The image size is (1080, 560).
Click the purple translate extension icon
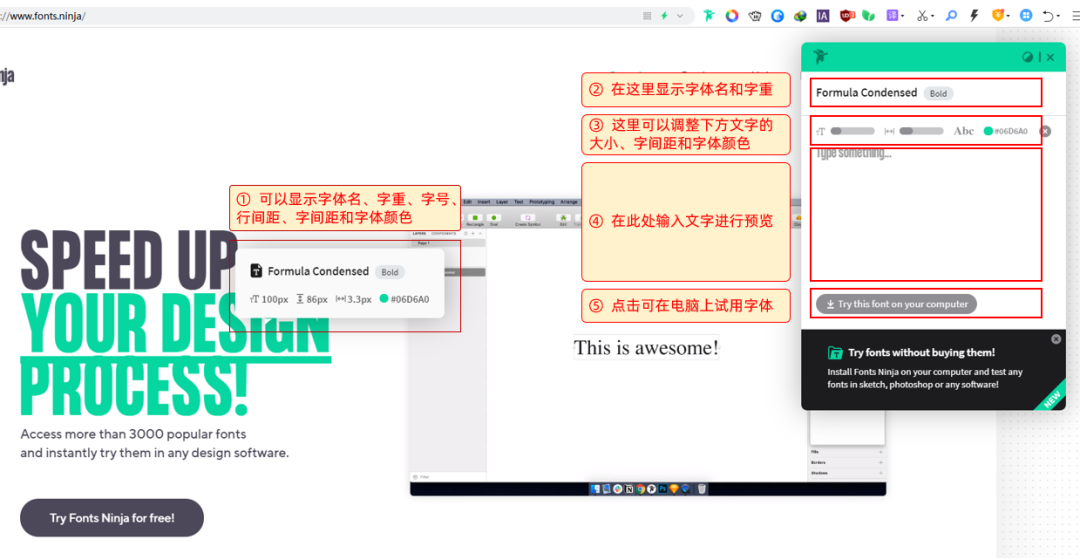pos(892,15)
